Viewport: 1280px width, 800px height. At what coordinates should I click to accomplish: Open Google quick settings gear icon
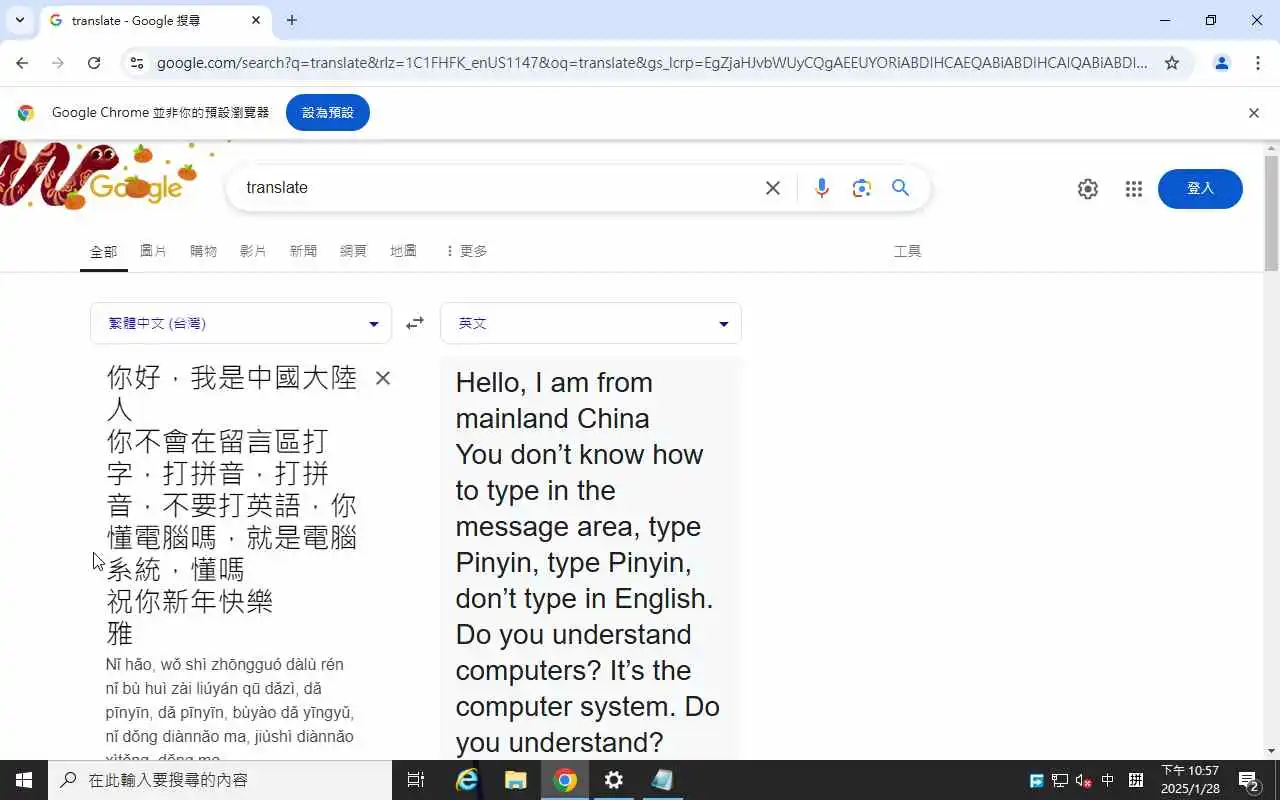(1088, 189)
